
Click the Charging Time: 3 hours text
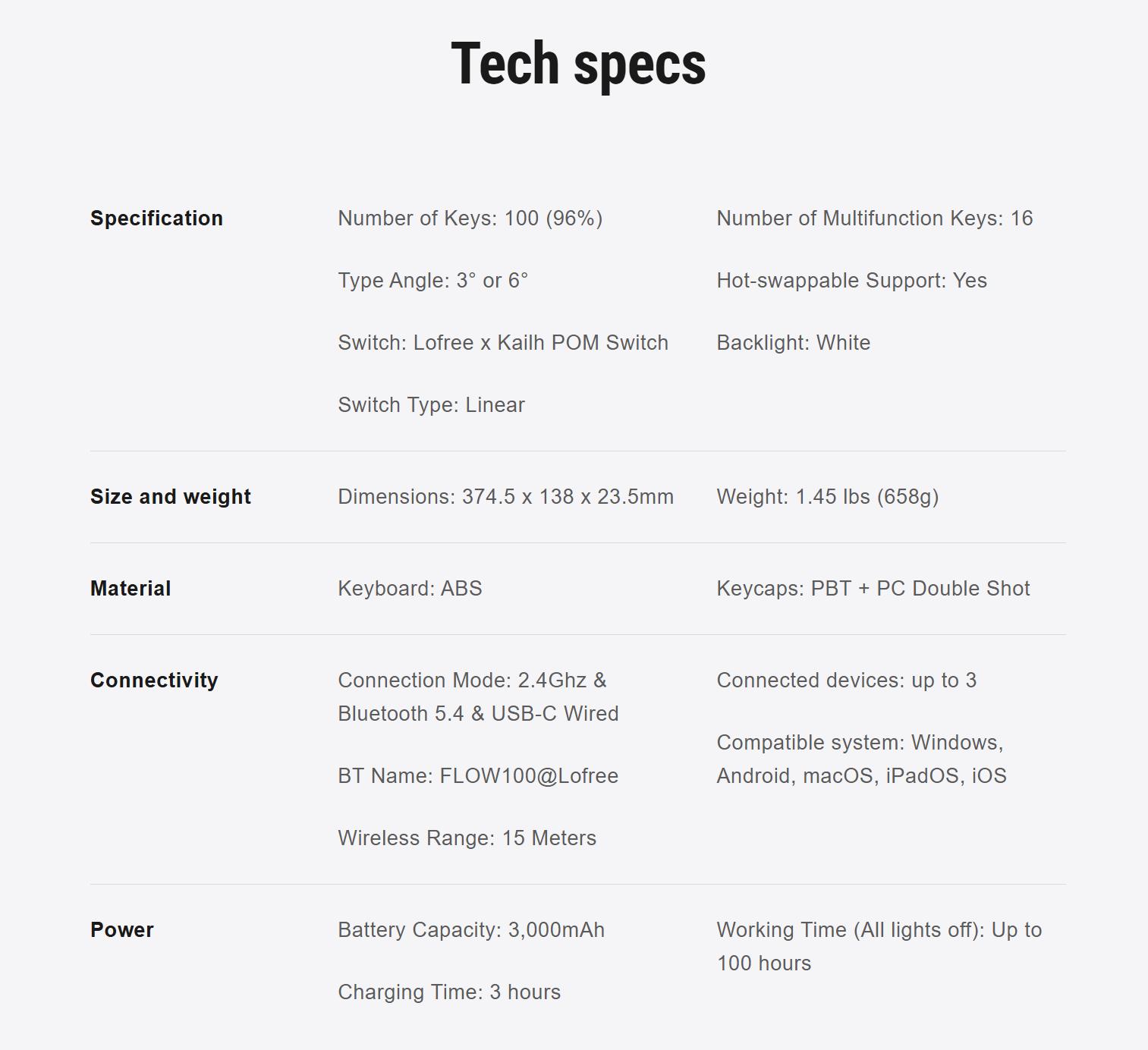[449, 992]
